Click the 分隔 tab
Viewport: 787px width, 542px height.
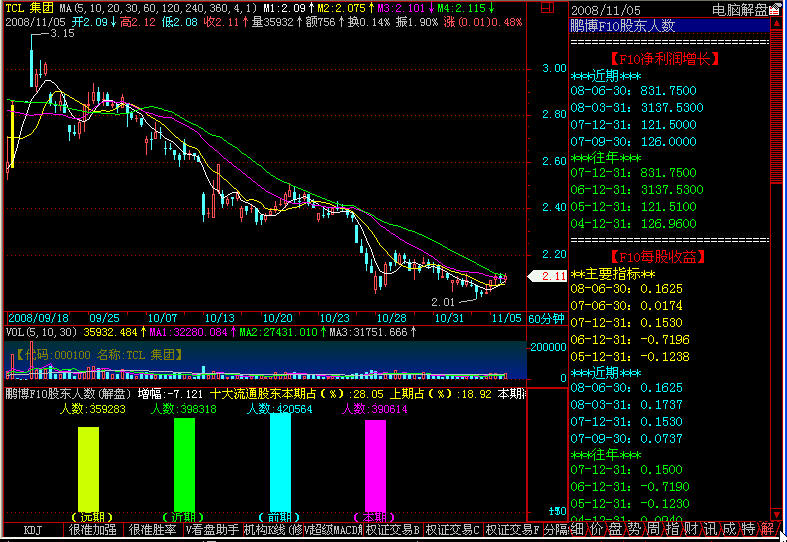coord(556,529)
